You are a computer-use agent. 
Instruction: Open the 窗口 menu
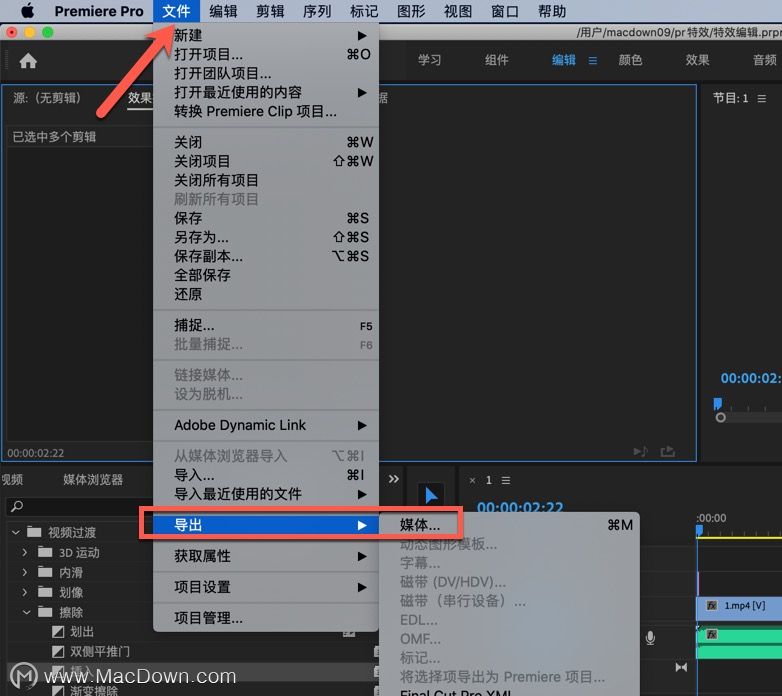point(505,11)
